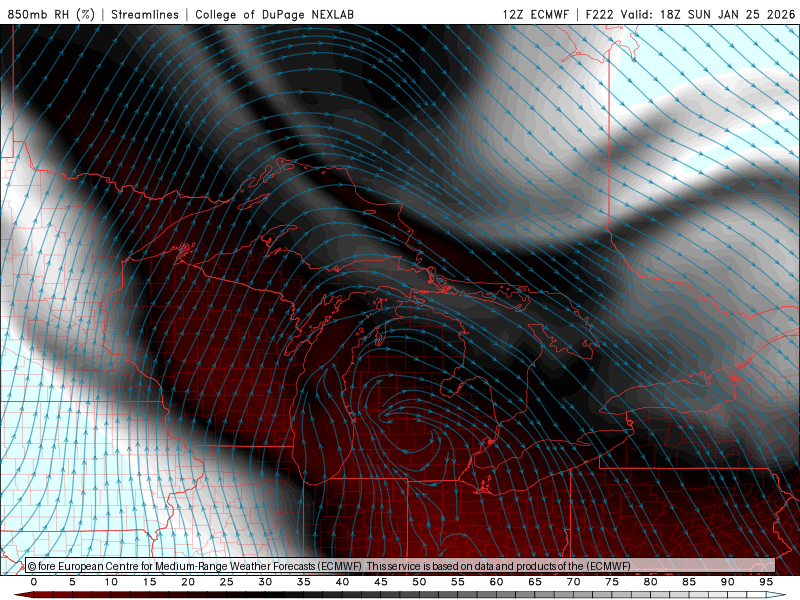Click the "0" tick label on the colorbar
Viewport: 800px width, 600px height.
tap(34, 582)
